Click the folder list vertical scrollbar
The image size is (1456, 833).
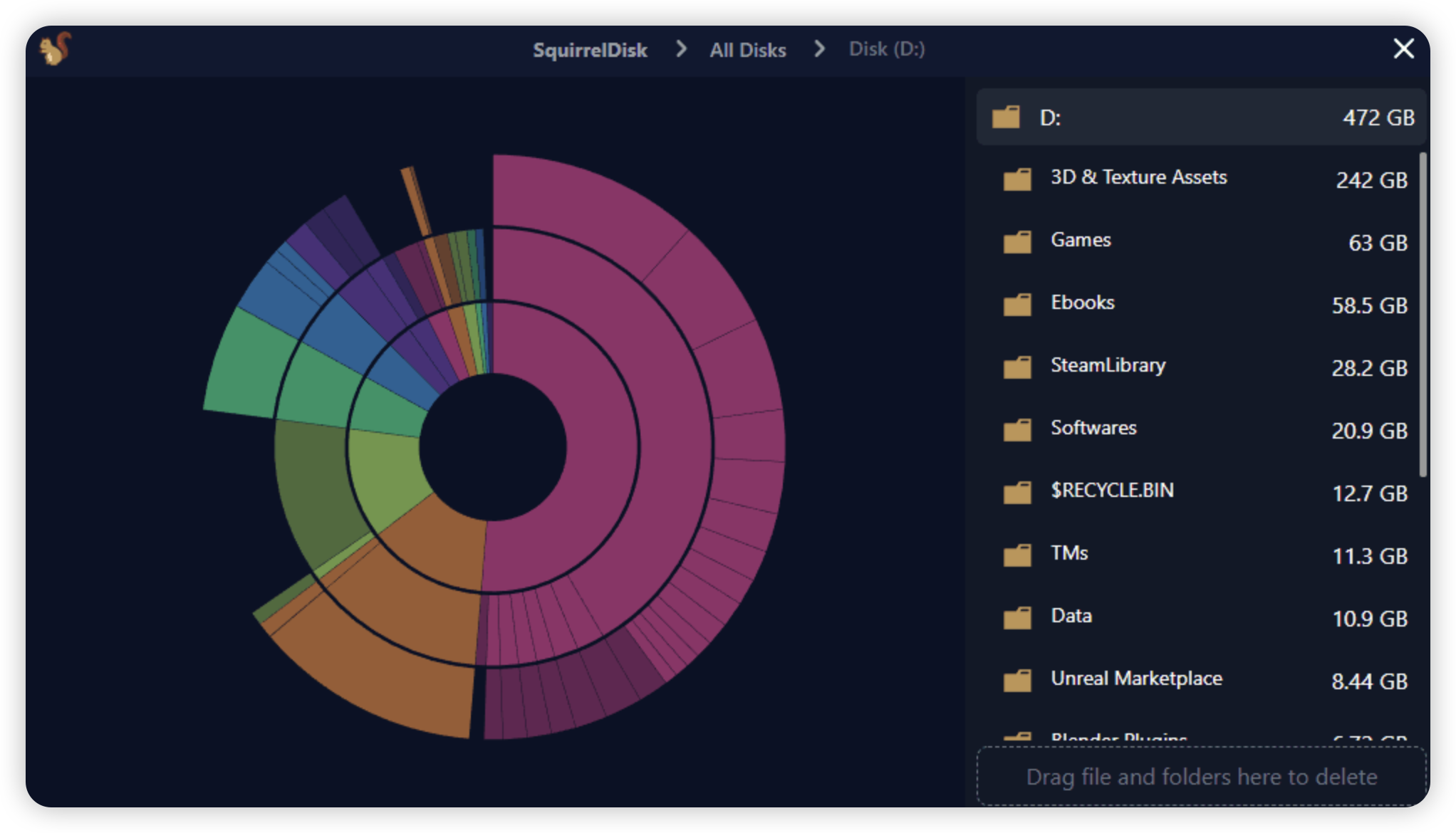[x=1423, y=314]
